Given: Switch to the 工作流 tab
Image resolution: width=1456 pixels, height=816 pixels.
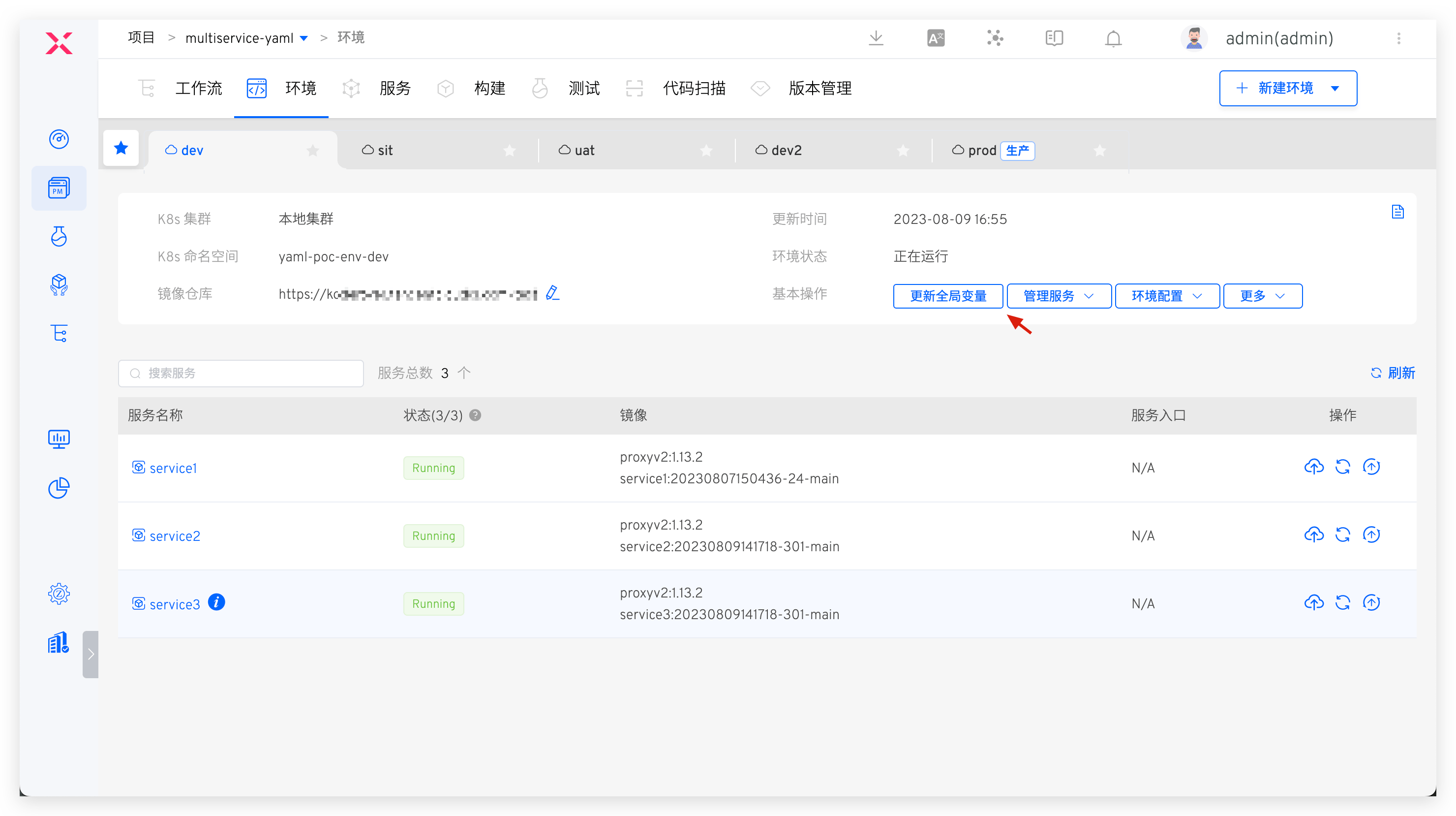Looking at the screenshot, I should coord(198,88).
